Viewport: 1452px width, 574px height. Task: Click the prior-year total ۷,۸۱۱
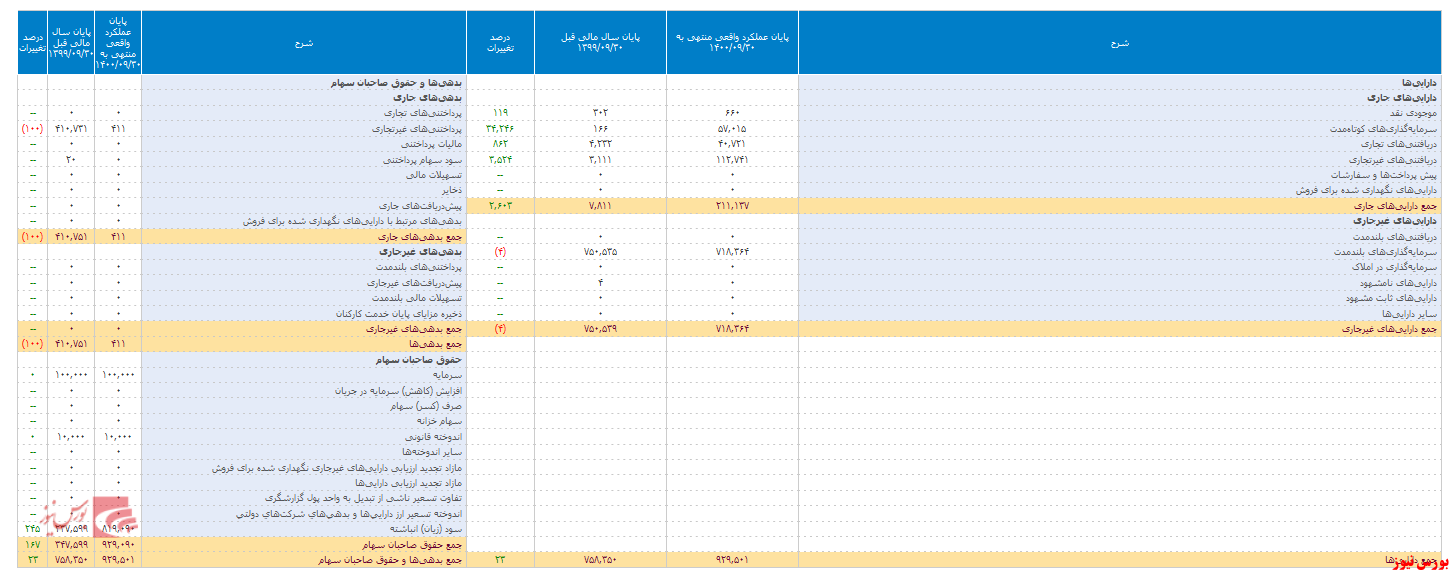[600, 204]
